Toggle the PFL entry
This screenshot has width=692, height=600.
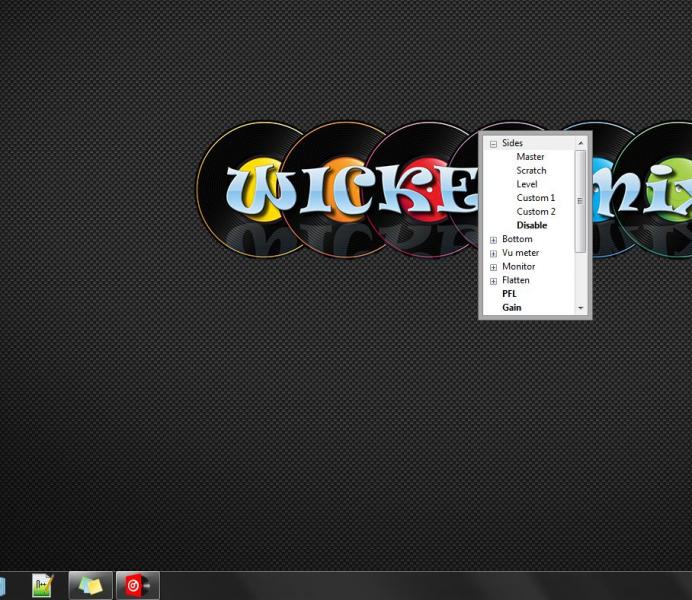click(x=509, y=294)
